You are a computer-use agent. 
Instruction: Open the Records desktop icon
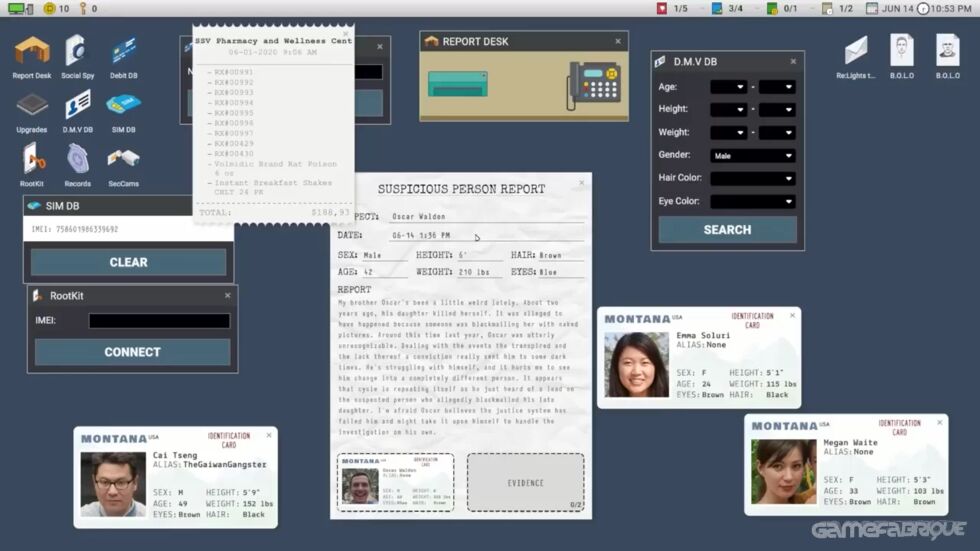pyautogui.click(x=78, y=165)
